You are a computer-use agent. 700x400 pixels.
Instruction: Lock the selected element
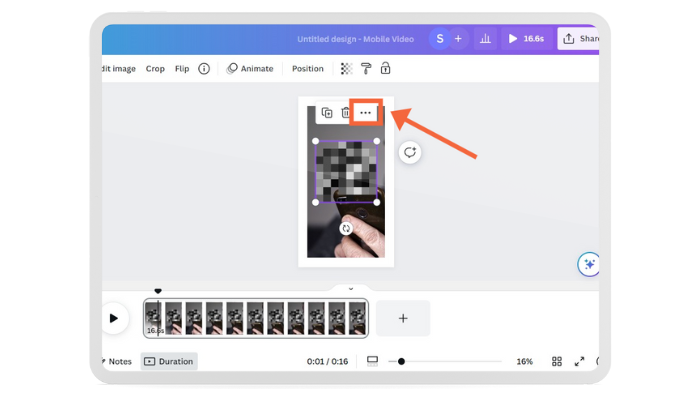tap(385, 68)
